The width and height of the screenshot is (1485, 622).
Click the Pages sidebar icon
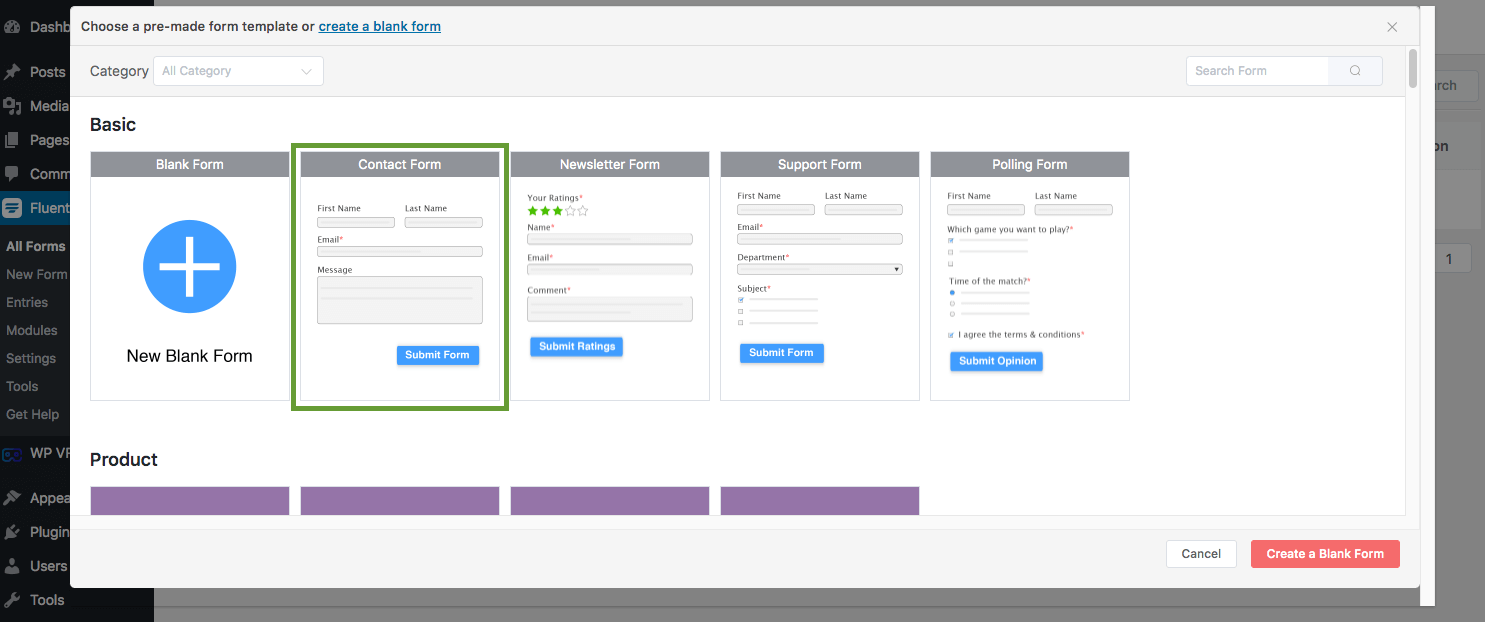(12, 139)
